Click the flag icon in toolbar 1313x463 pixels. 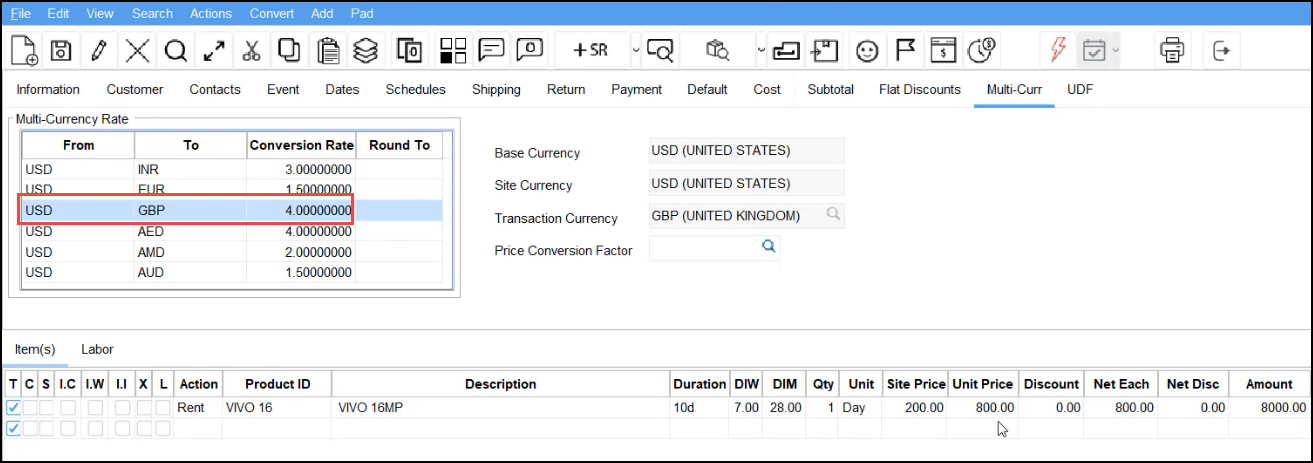pyautogui.click(x=905, y=50)
